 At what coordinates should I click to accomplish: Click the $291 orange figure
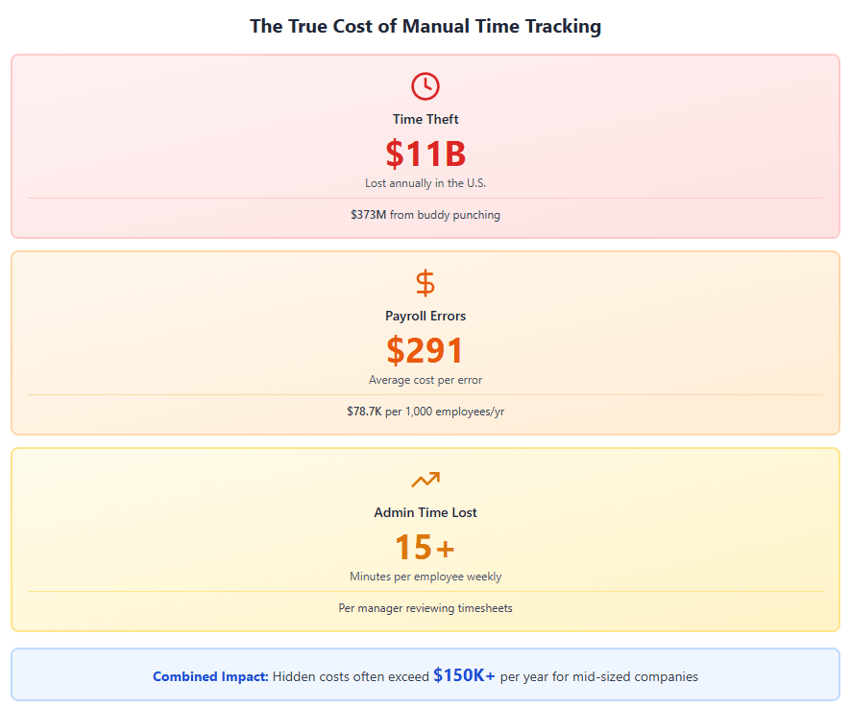point(425,351)
